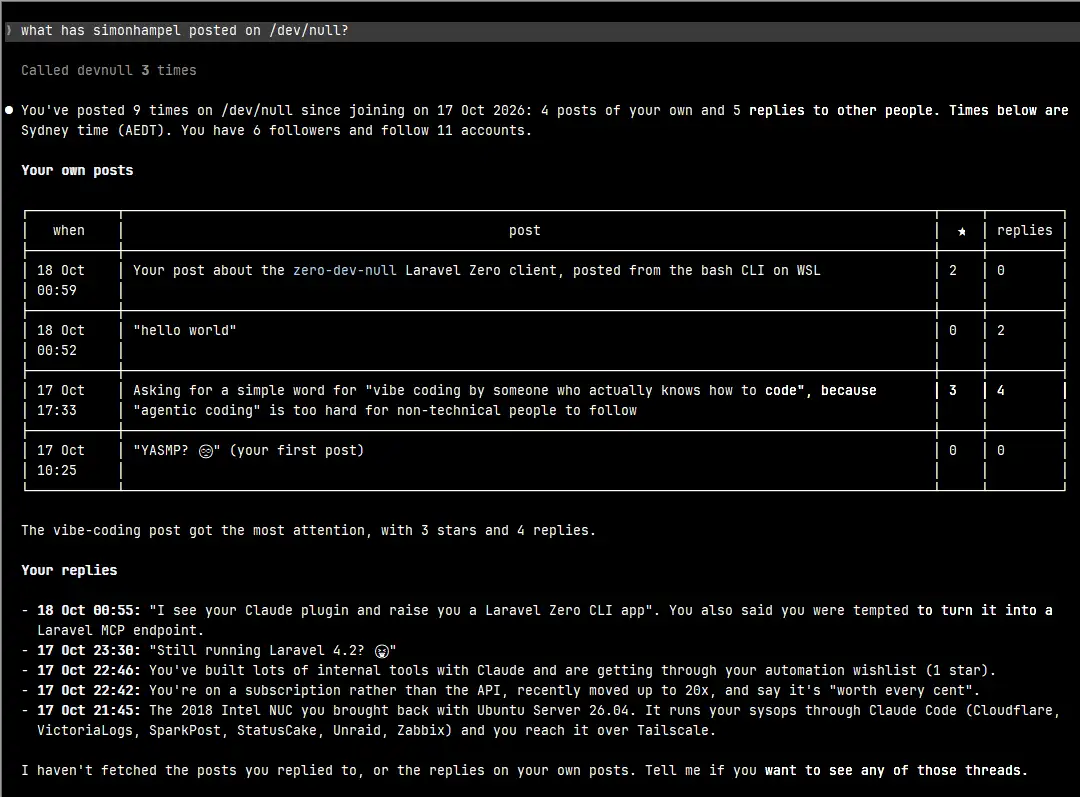1080x797 pixels.
Task: Click the star count in the vibe coding row
Action: coord(953,391)
